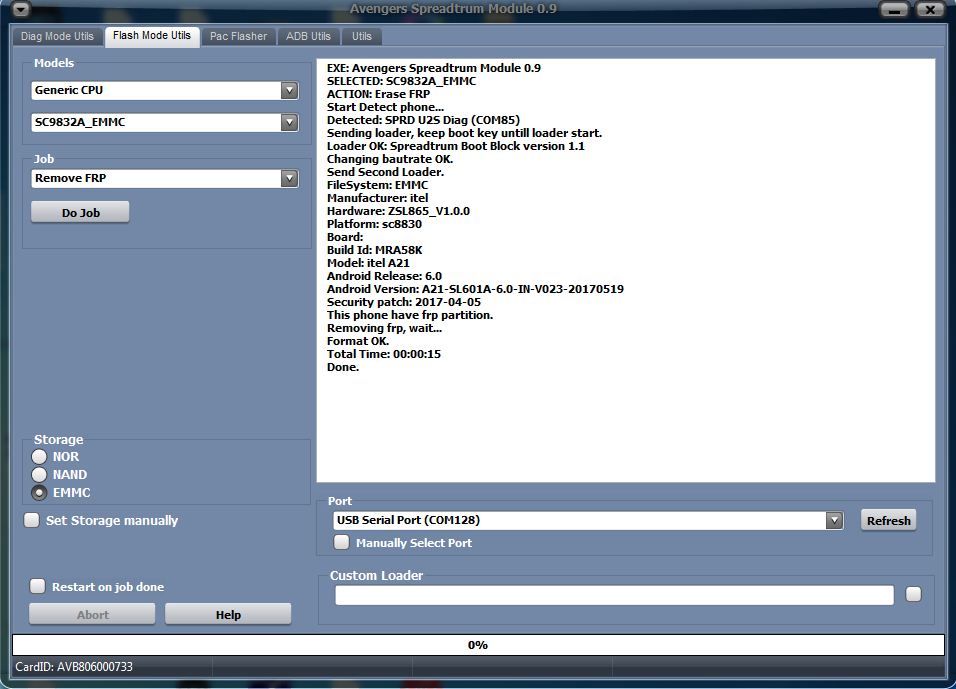Select EMMC storage radio button

[x=39, y=493]
